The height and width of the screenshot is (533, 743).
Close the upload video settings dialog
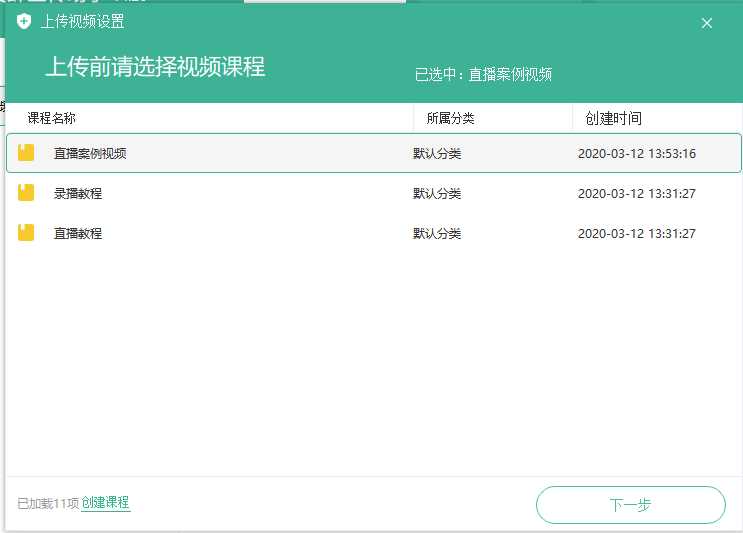tap(707, 23)
